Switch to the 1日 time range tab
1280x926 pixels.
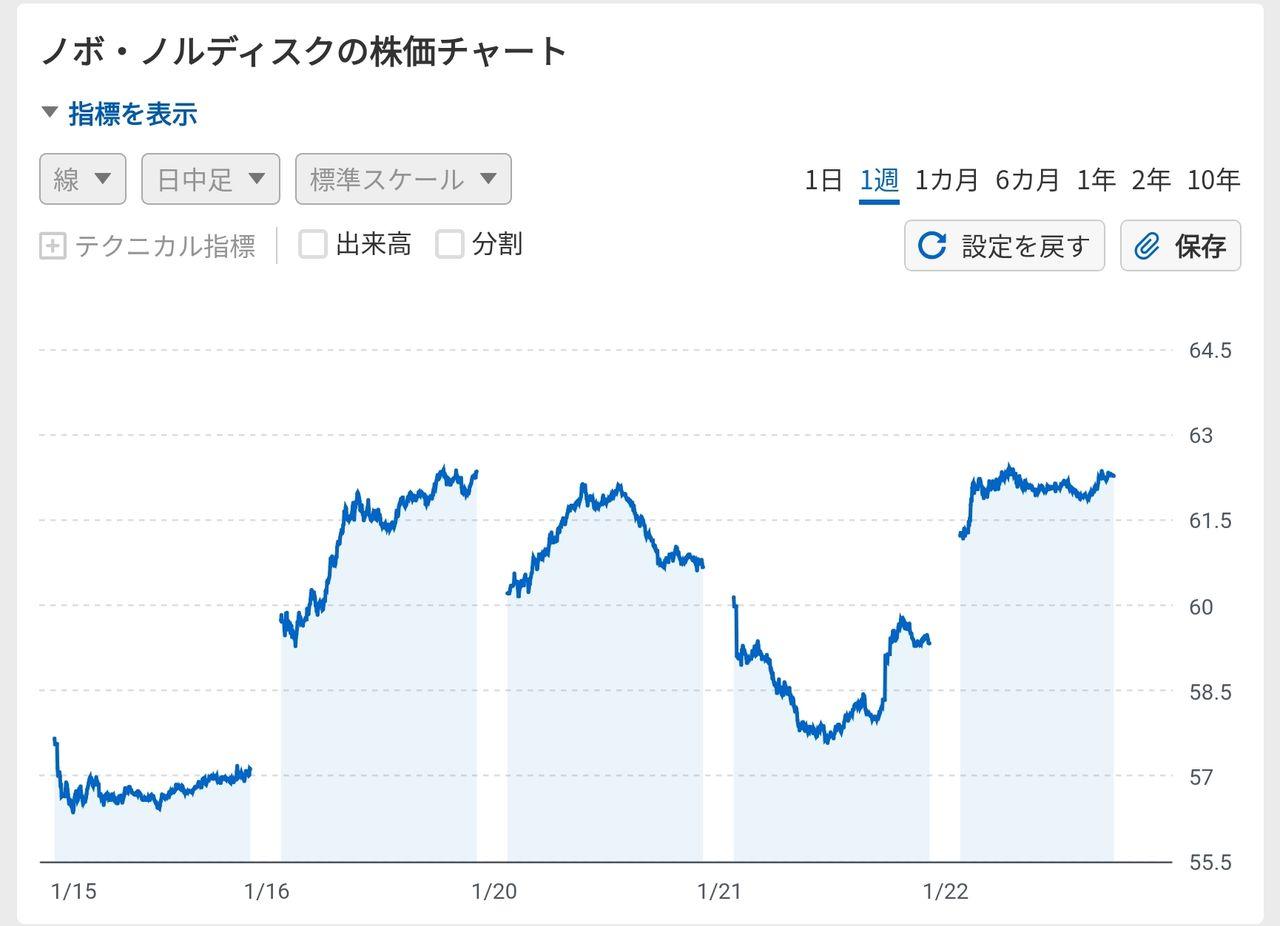pos(823,180)
